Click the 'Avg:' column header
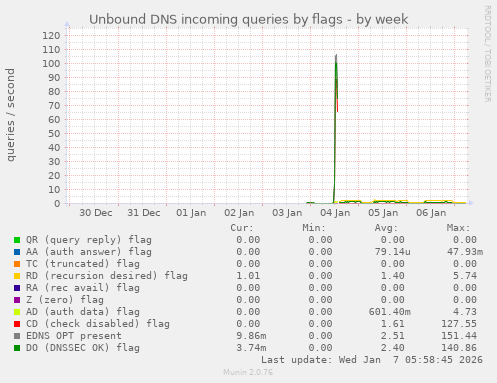 tap(386, 228)
